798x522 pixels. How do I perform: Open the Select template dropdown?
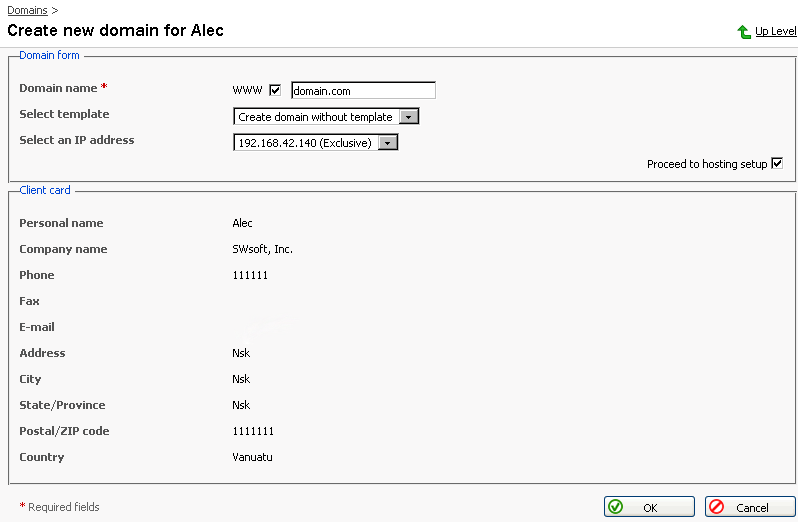[x=325, y=117]
